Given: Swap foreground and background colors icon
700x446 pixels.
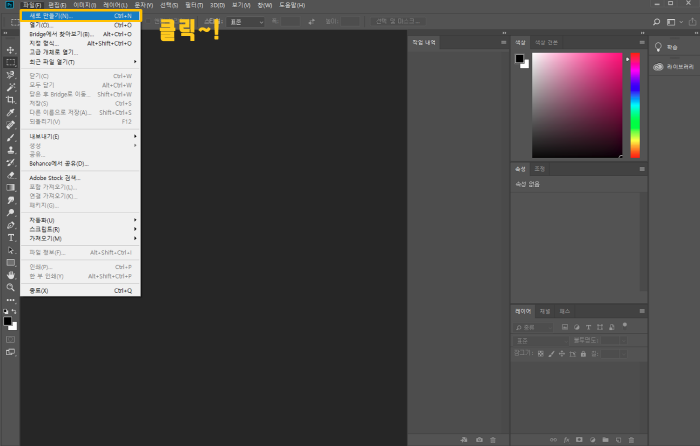Looking at the screenshot, I should click(x=14, y=311).
